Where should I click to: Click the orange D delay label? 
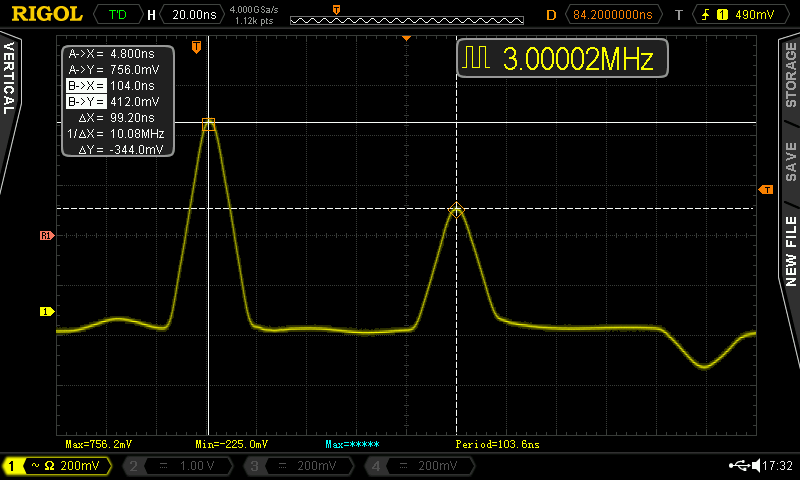552,15
